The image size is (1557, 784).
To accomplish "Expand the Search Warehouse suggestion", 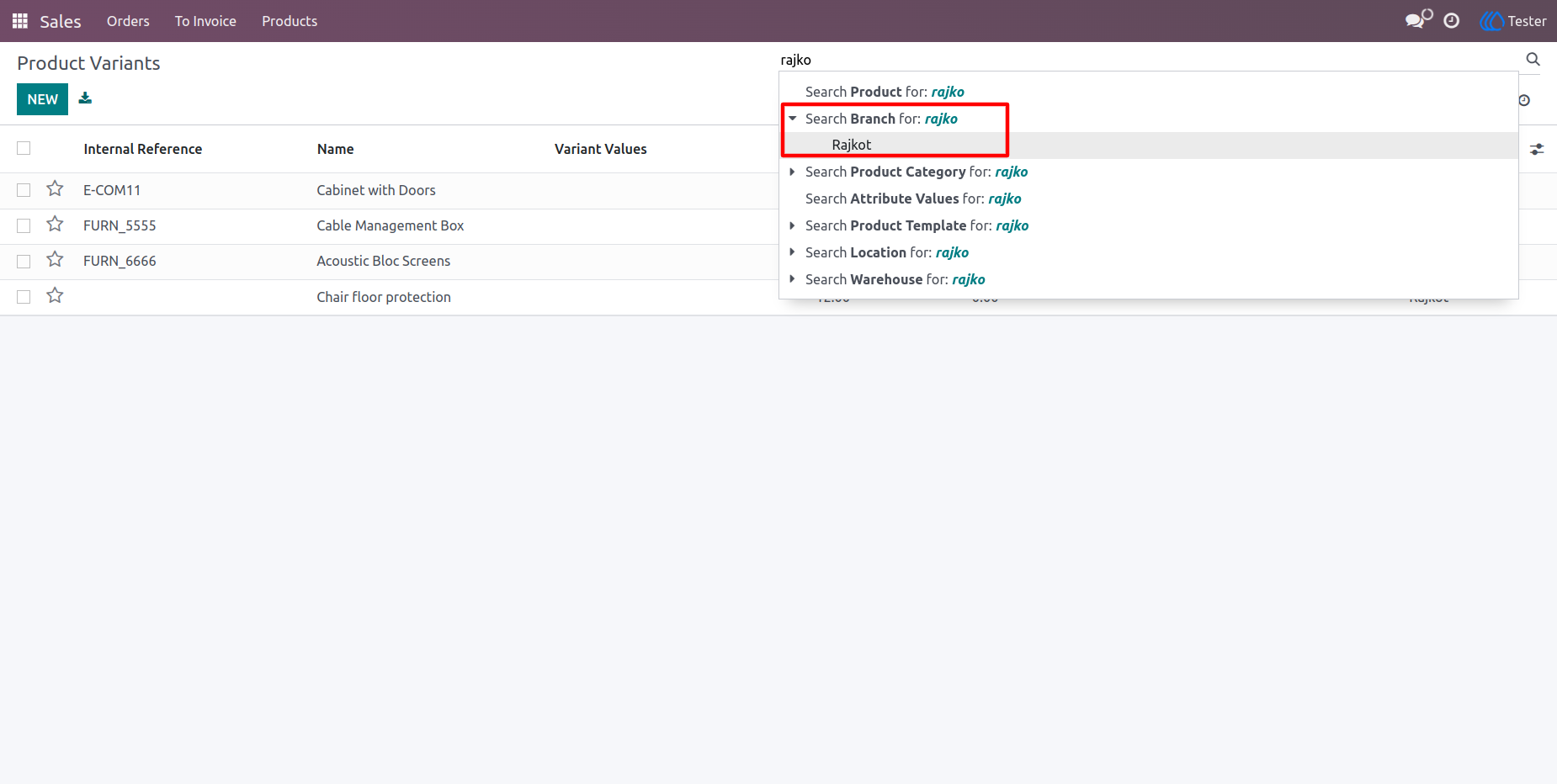I will click(792, 279).
